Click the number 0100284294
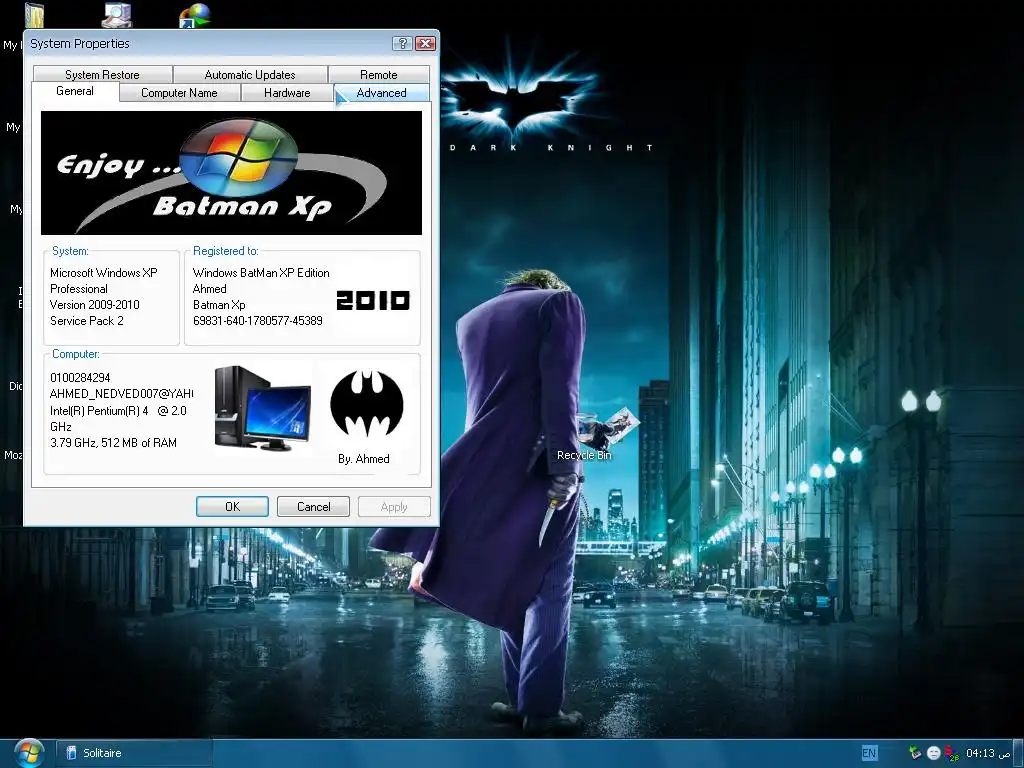This screenshot has height=768, width=1024. 80,378
